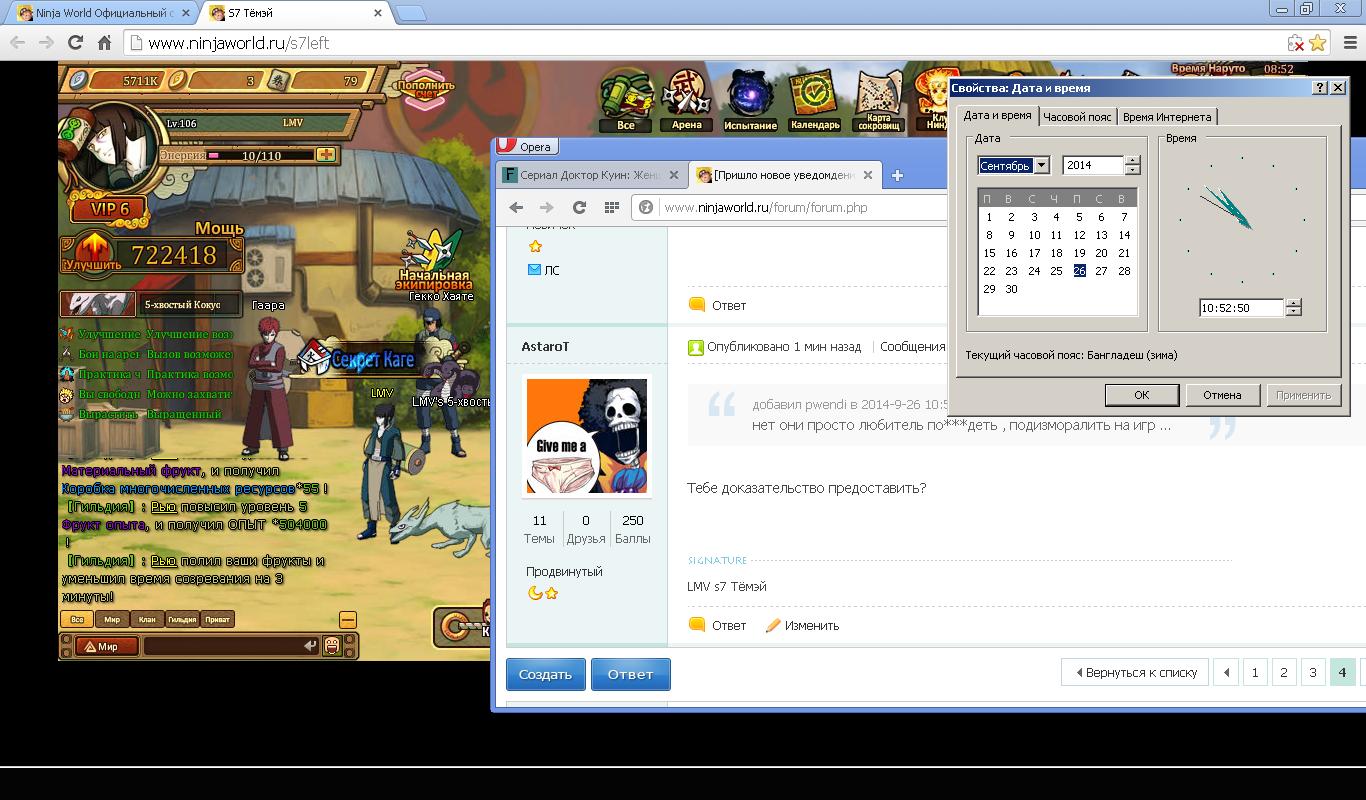Viewport: 1366px width, 800px height.
Task: Switch to the Время Интернета tab
Action: 1167,117
